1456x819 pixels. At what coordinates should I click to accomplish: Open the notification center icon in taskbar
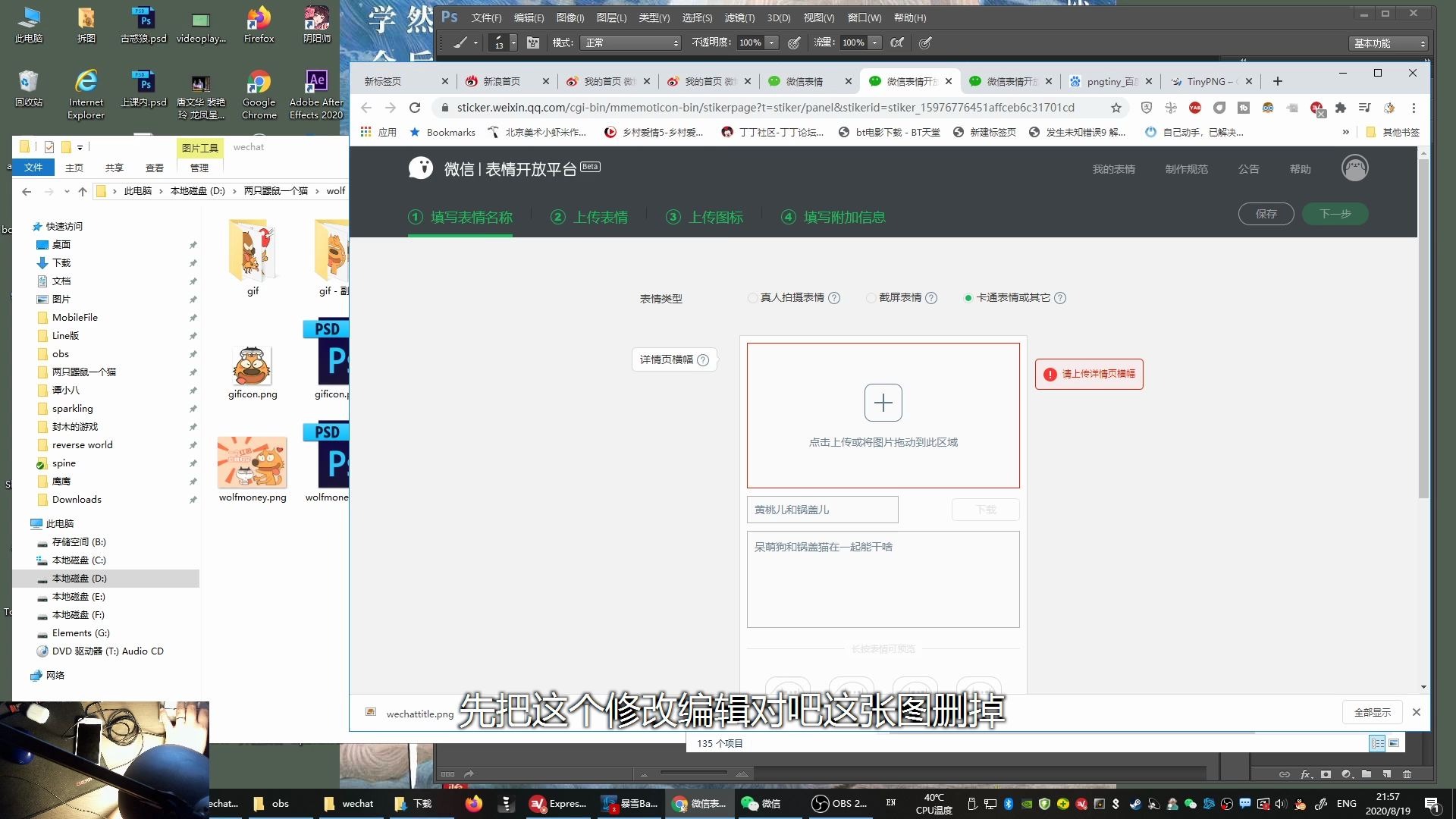point(1432,804)
